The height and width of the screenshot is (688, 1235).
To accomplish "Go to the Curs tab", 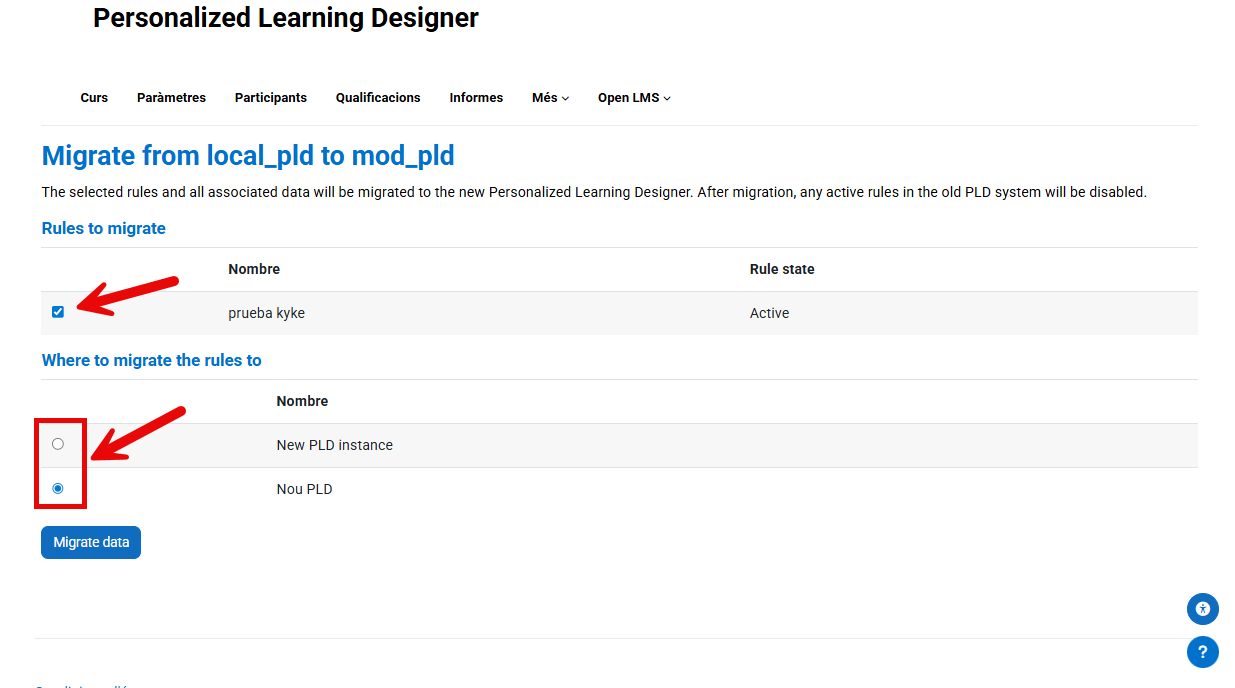I will [94, 98].
